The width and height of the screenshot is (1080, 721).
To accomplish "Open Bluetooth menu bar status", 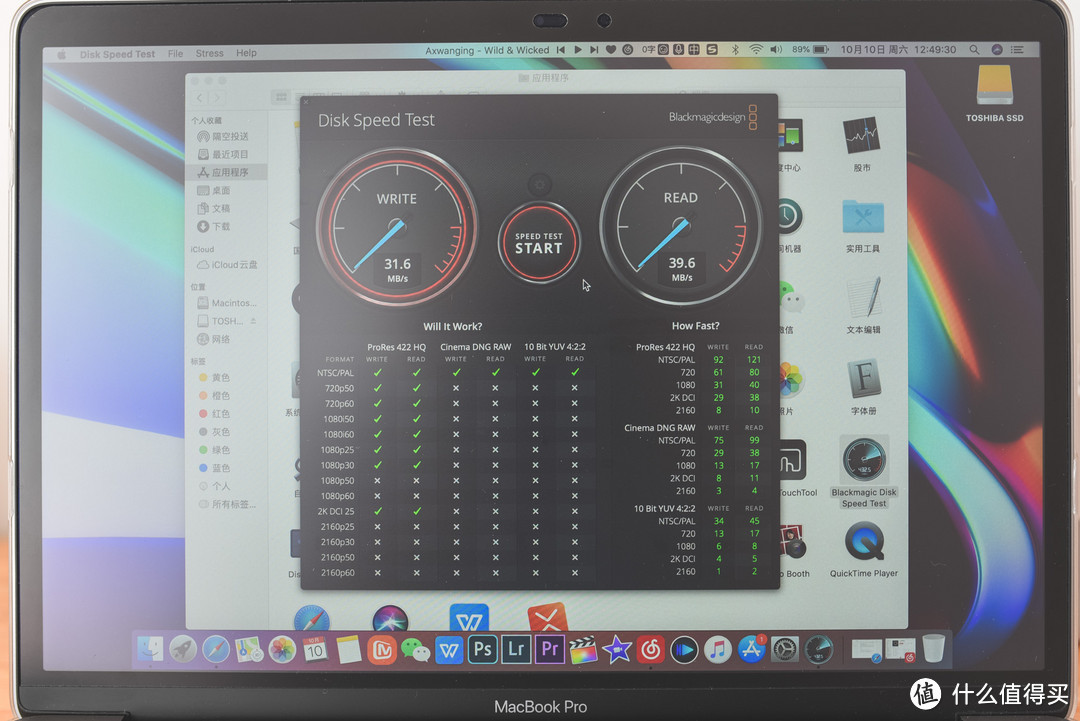I will tap(735, 50).
